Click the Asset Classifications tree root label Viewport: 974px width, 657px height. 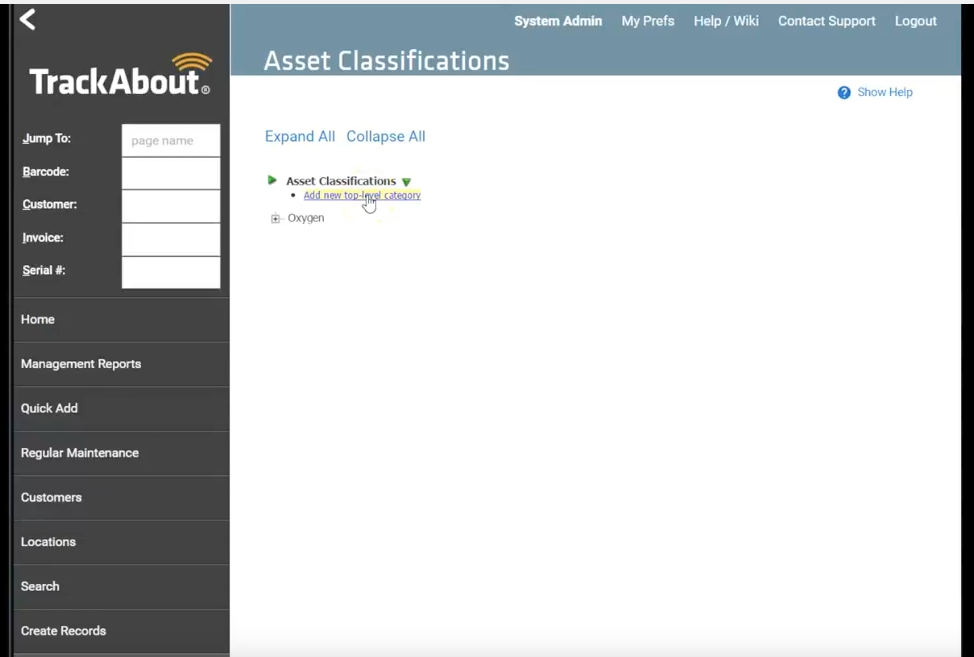click(341, 181)
